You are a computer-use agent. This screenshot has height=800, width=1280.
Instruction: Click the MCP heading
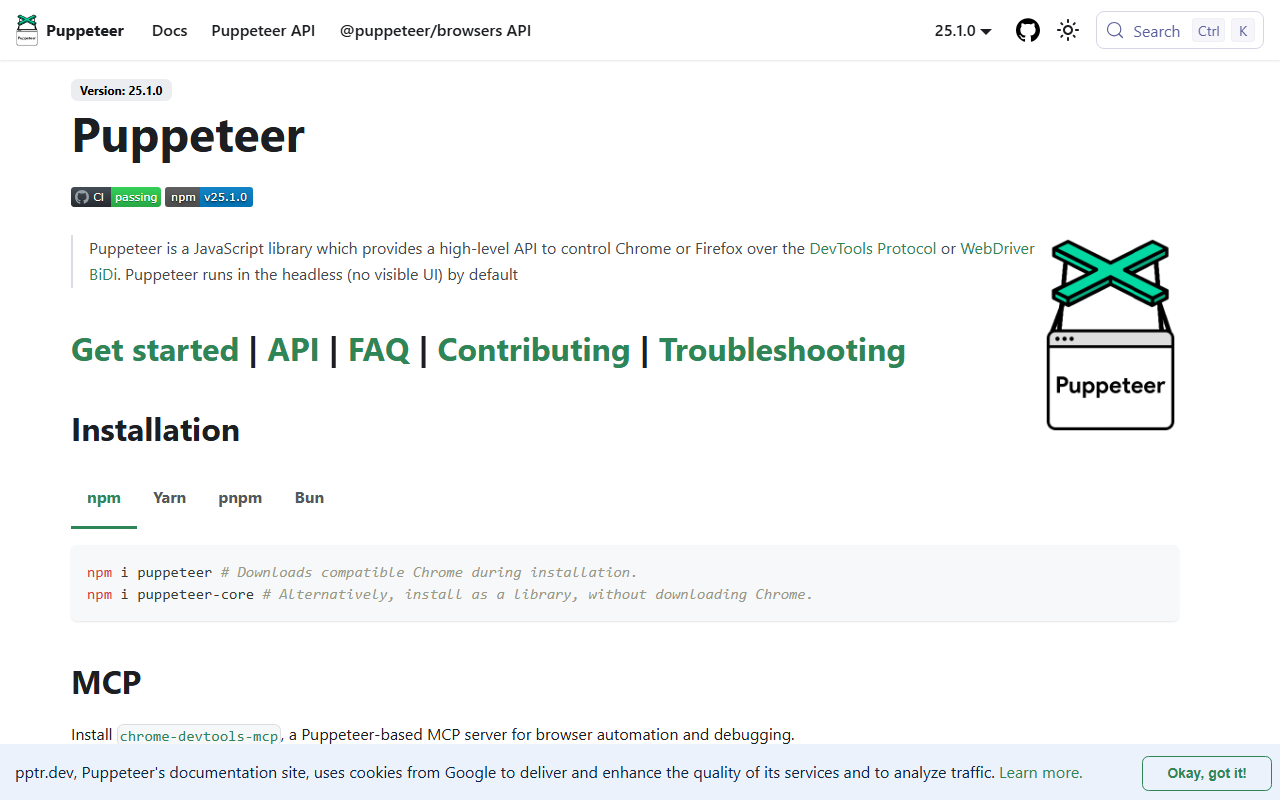click(x=106, y=682)
